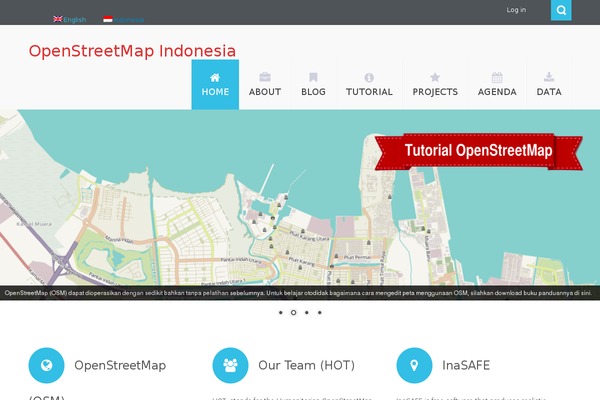Viewport: 600px width, 400px height.
Task: Click the house icon above HOME
Action: [x=215, y=78]
